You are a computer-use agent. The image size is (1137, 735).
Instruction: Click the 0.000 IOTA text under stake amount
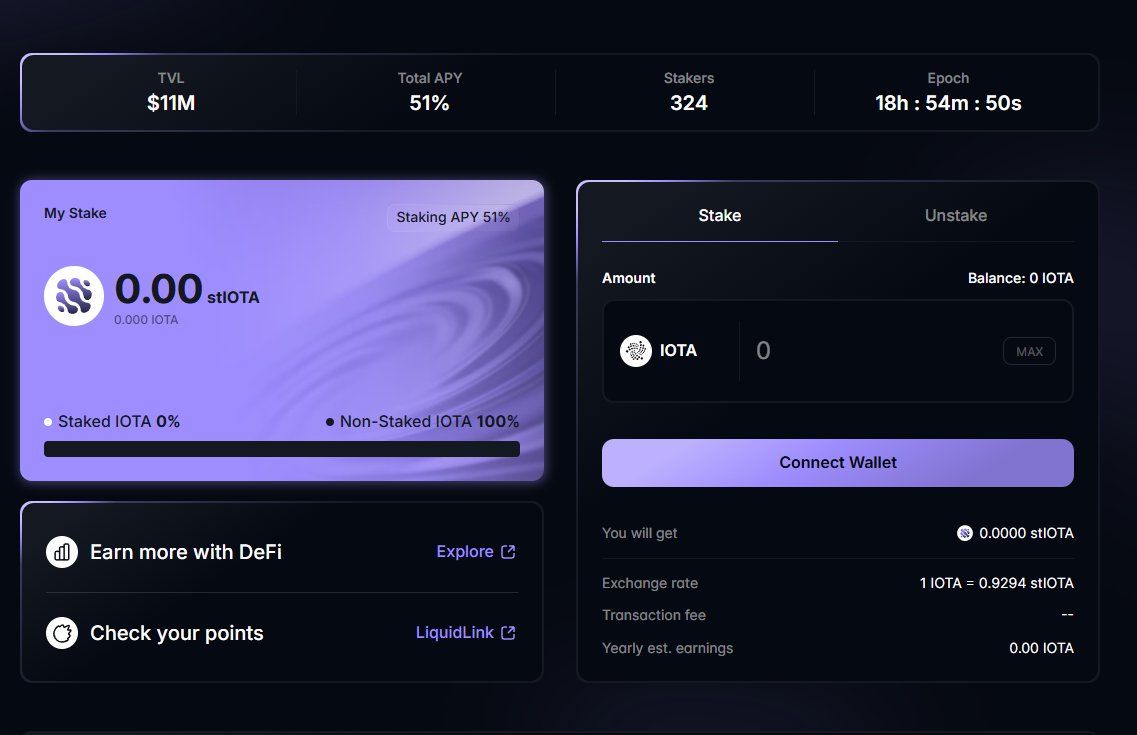[x=146, y=320]
